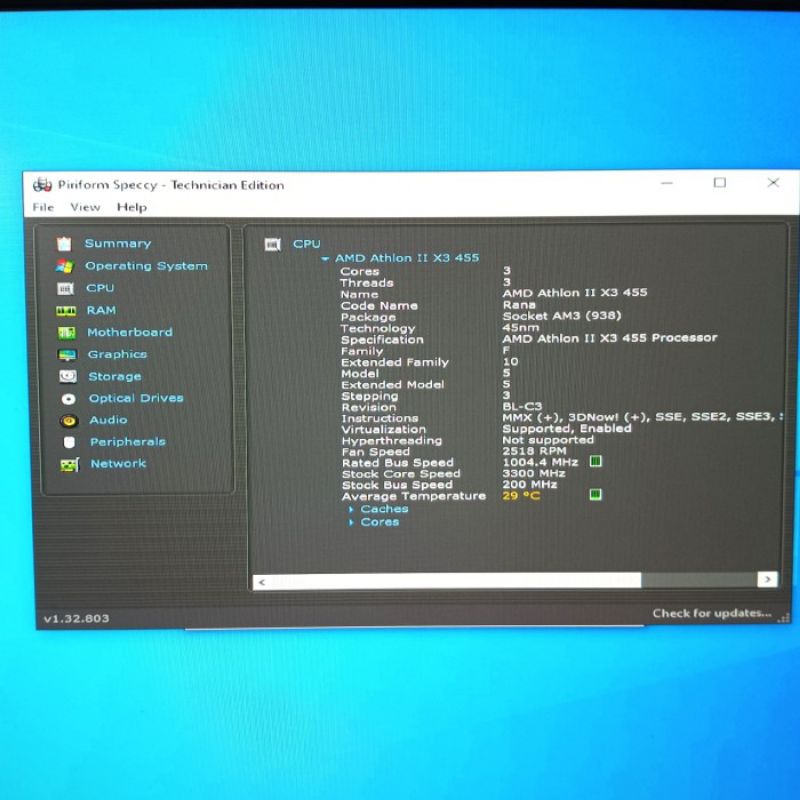Image resolution: width=800 pixels, height=800 pixels.
Task: Open the Help menu
Action: point(131,207)
